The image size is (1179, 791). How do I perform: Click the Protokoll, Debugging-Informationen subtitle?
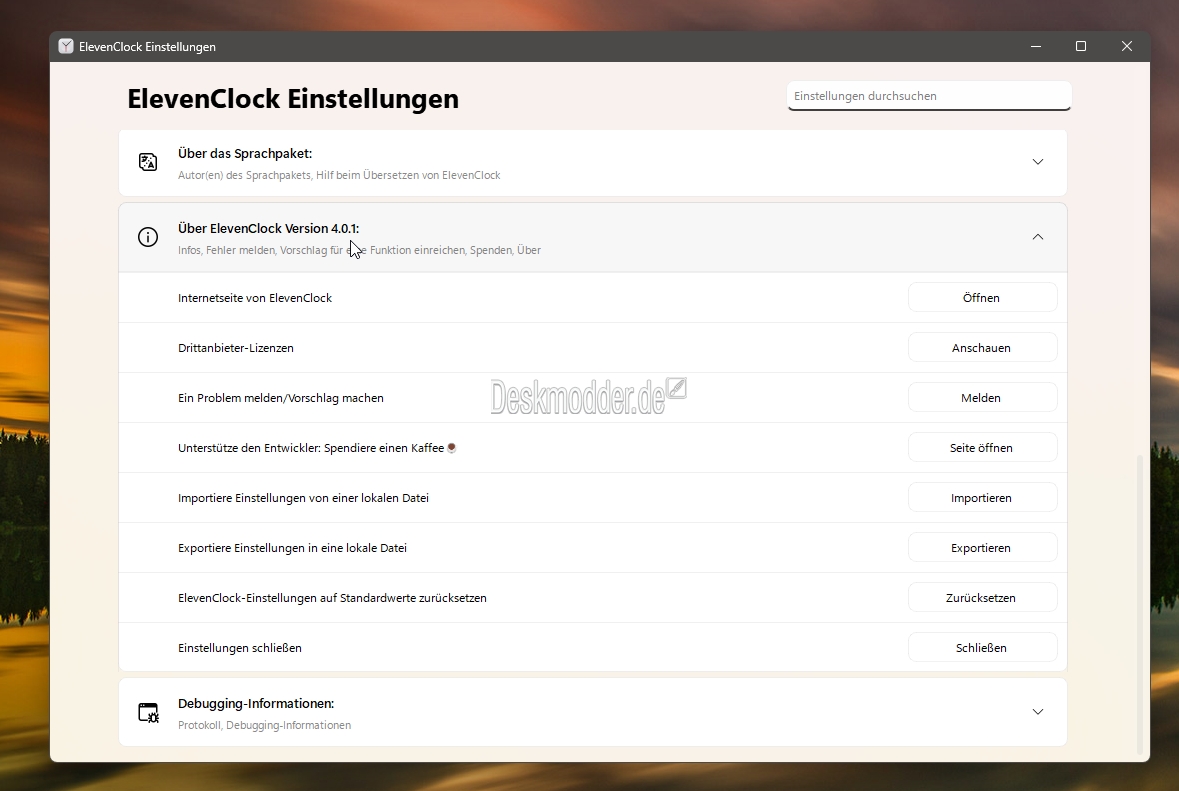265,726
